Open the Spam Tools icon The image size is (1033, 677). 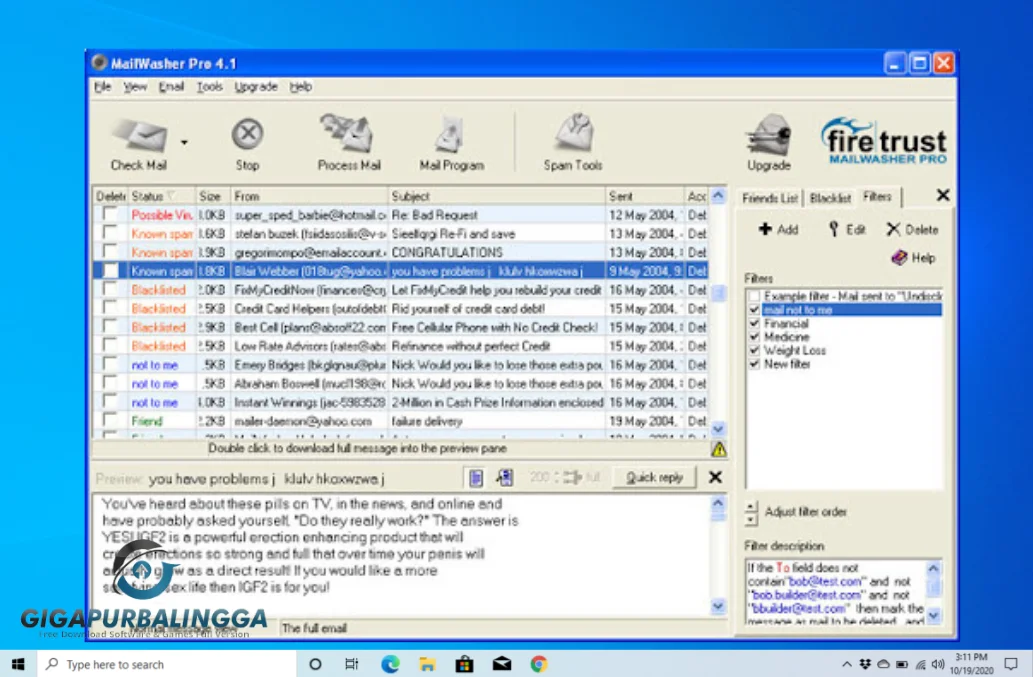pyautogui.click(x=574, y=133)
